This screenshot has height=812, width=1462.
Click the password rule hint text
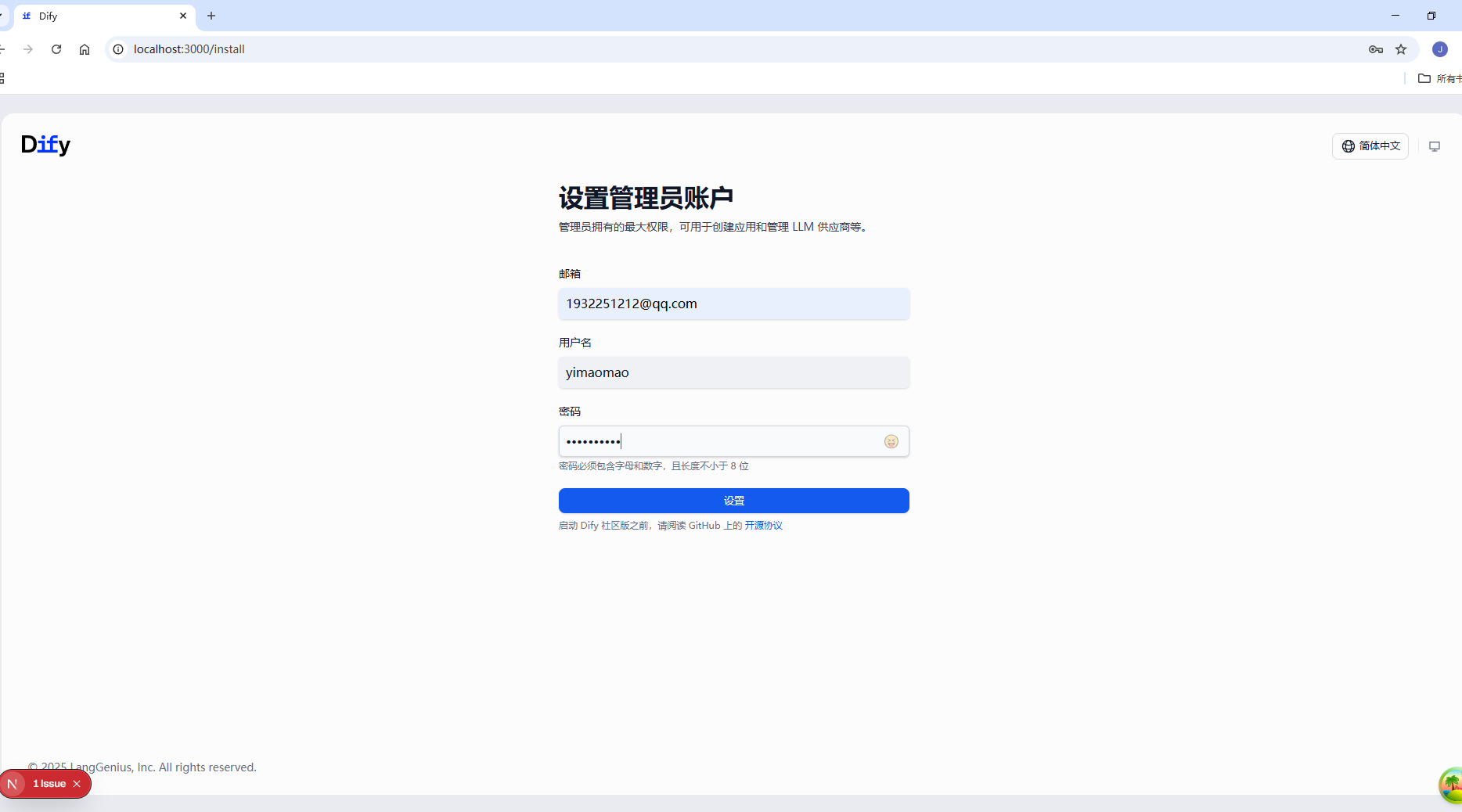(654, 466)
